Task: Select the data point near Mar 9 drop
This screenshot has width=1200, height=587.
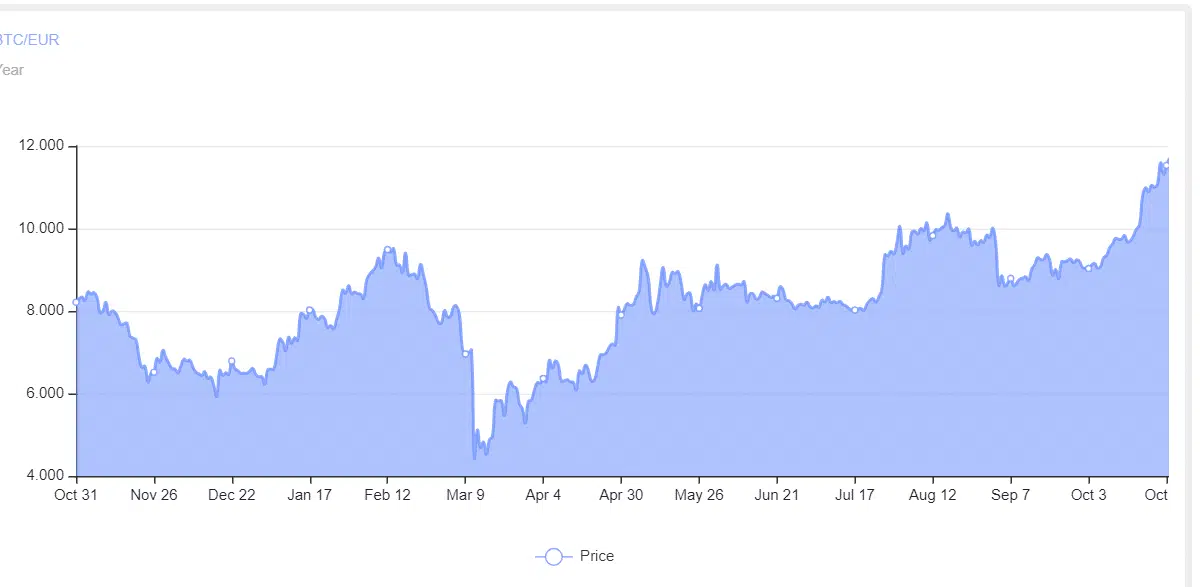Action: click(465, 354)
